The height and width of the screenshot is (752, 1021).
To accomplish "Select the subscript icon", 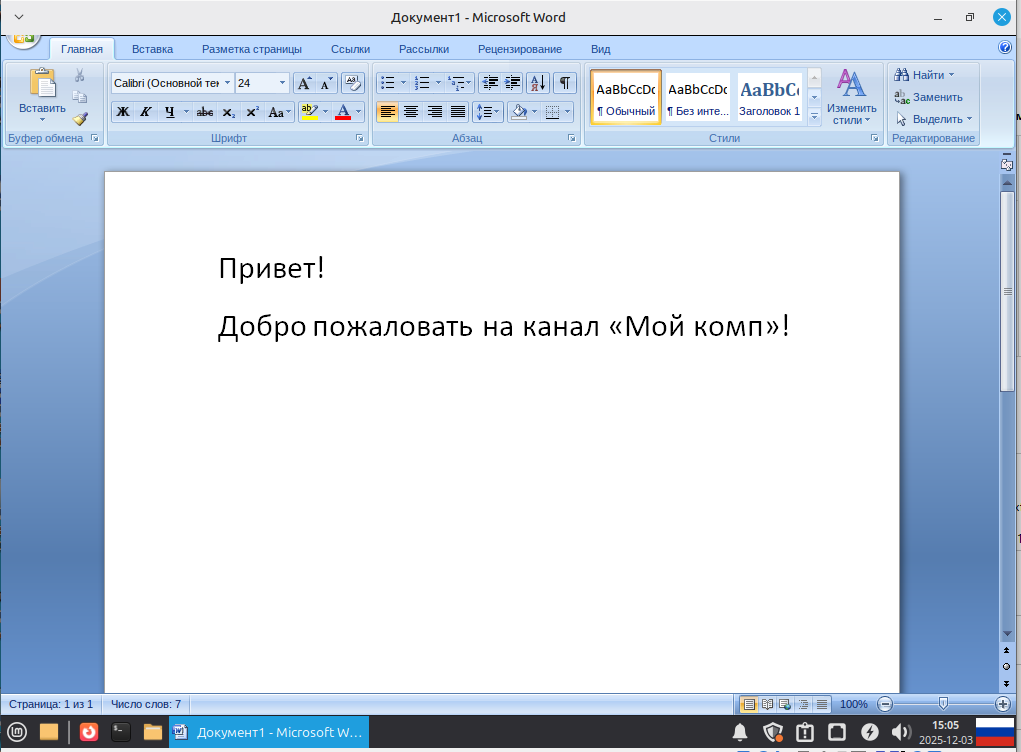I will (x=228, y=111).
